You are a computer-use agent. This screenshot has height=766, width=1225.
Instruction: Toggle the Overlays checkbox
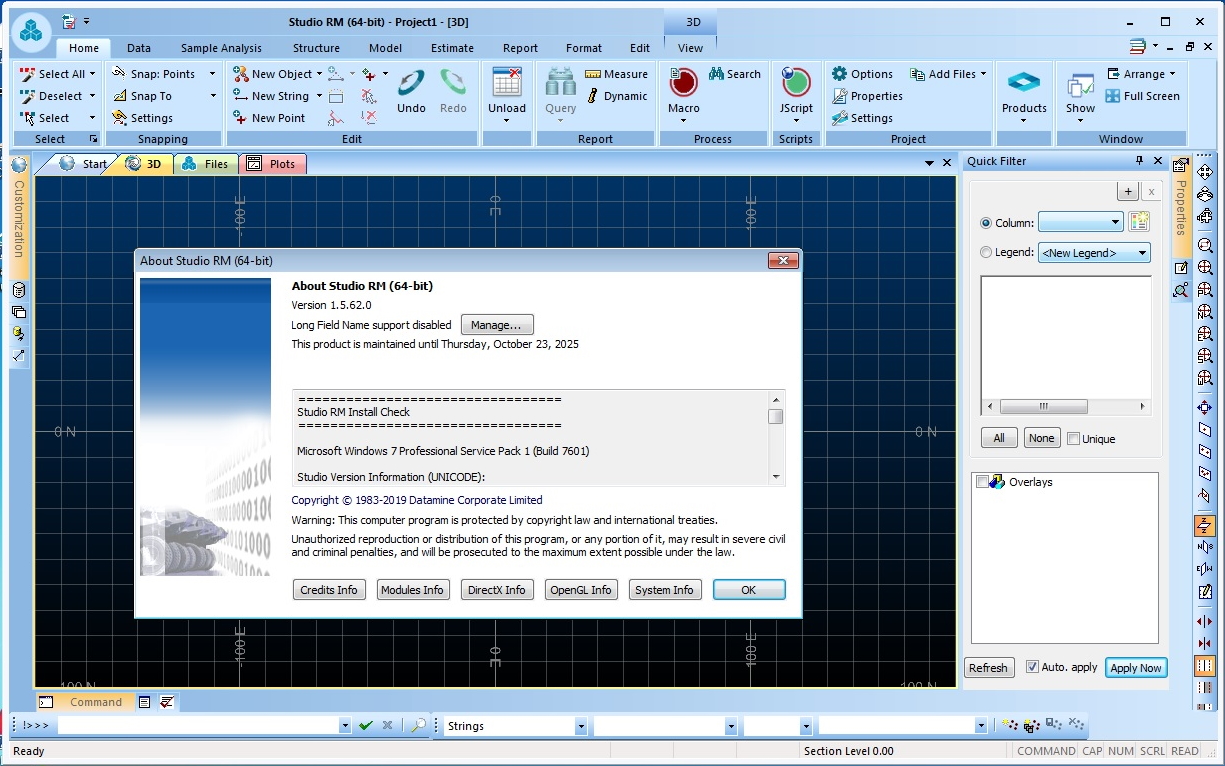pyautogui.click(x=982, y=482)
